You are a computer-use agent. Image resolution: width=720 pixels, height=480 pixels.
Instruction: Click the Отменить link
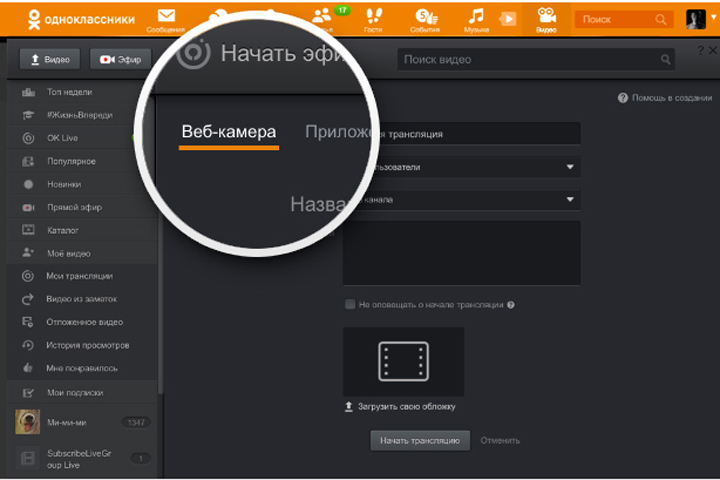tap(500, 440)
